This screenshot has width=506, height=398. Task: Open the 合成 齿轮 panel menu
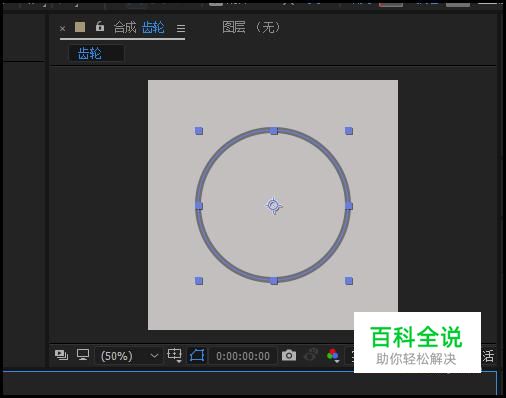pos(181,29)
